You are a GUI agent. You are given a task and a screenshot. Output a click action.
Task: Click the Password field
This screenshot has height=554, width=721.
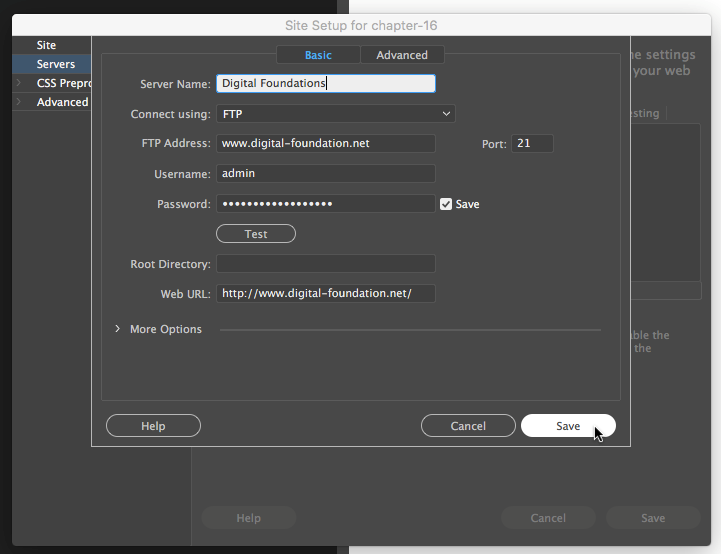pyautogui.click(x=326, y=204)
